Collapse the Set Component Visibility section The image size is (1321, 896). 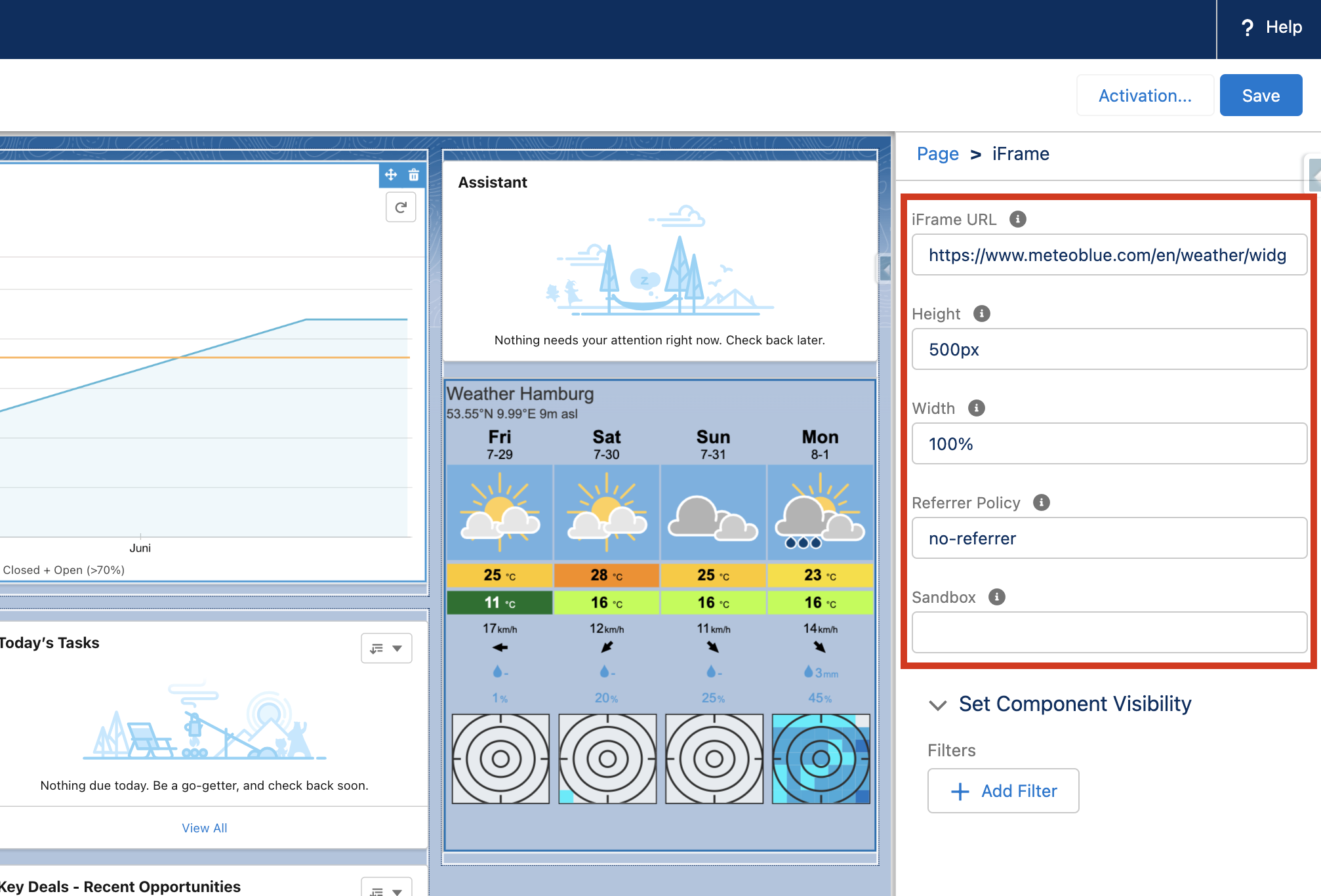pos(938,704)
